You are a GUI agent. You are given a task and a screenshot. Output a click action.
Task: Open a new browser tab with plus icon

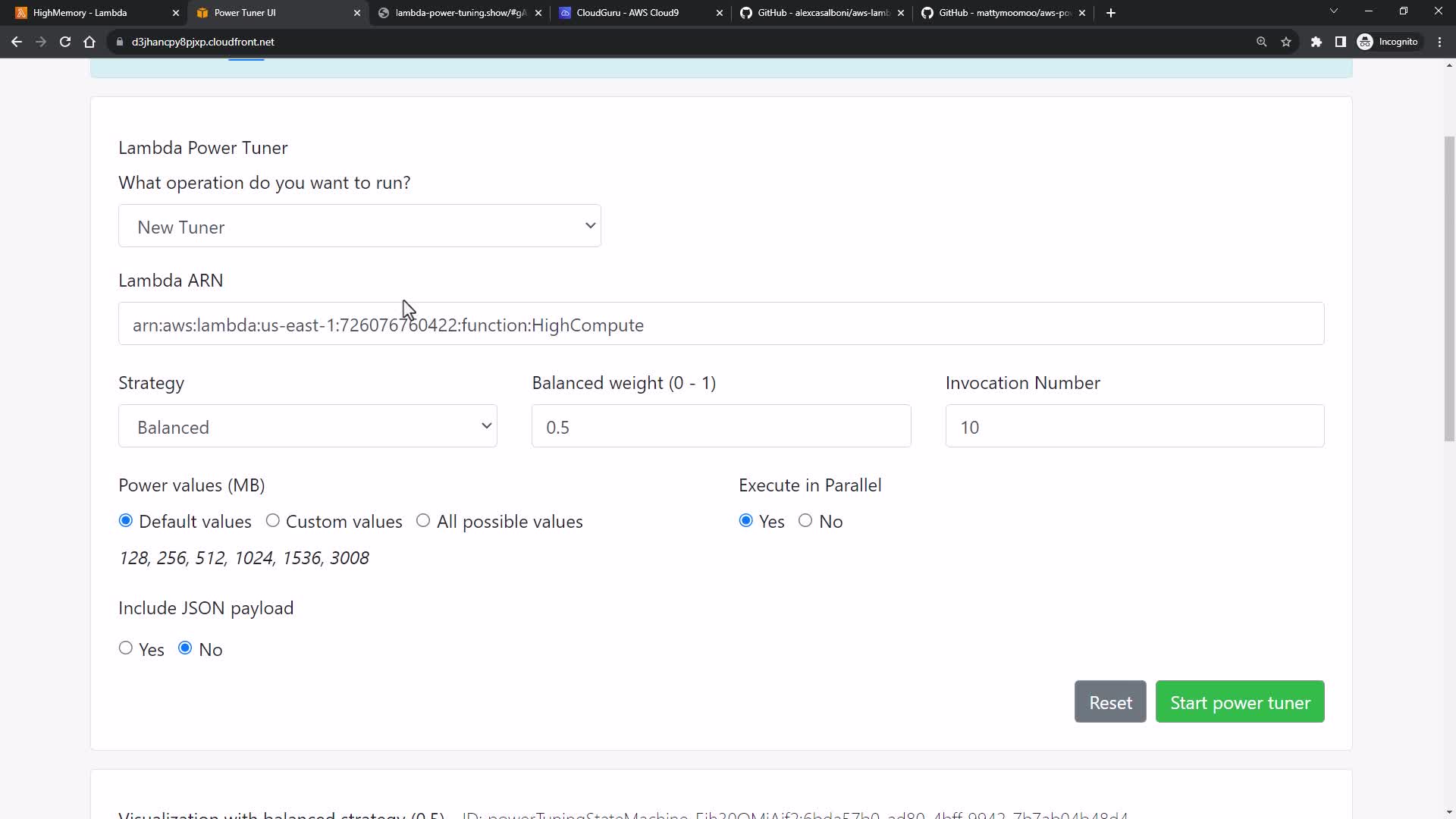coord(1111,13)
